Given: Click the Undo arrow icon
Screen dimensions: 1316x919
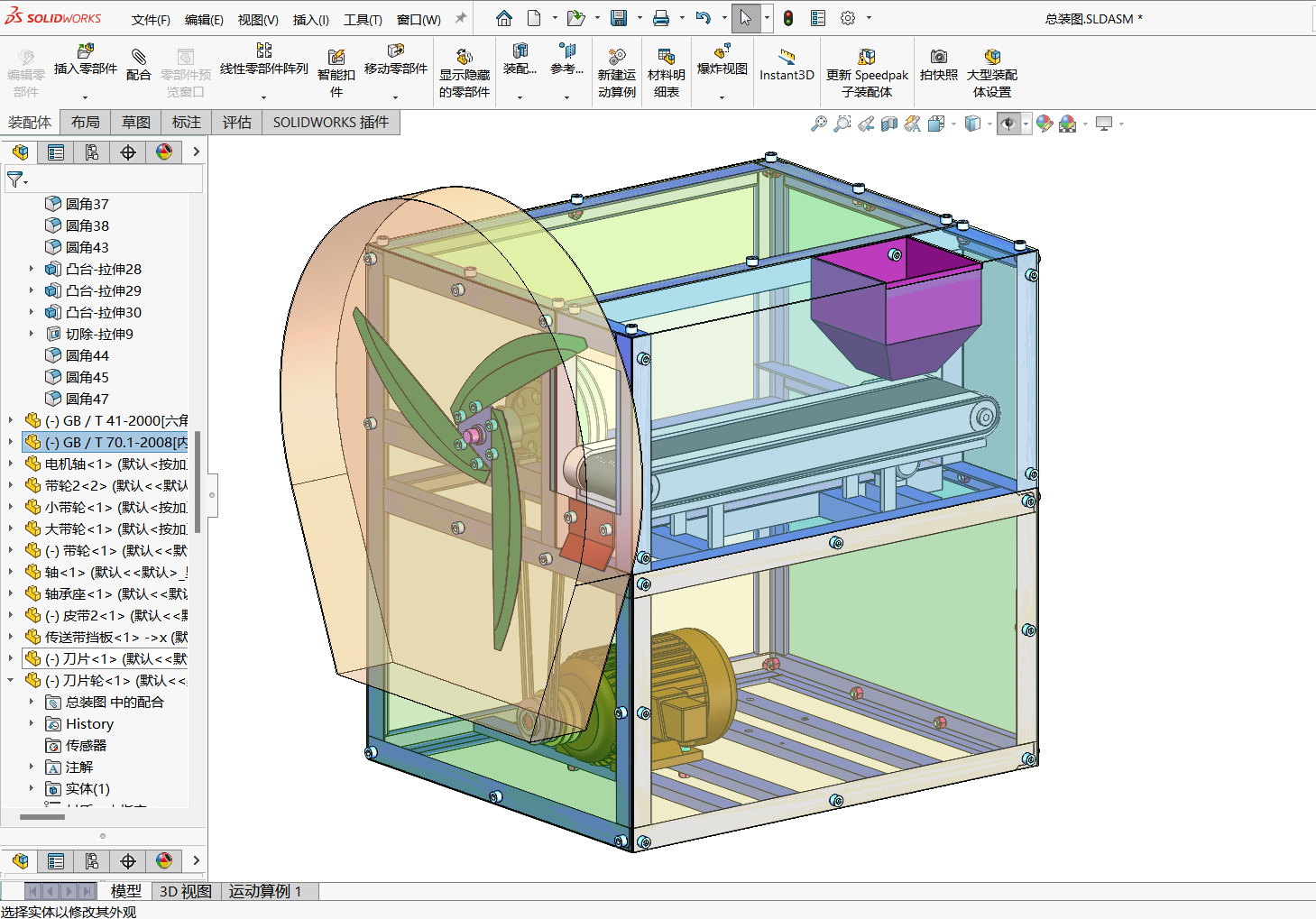Looking at the screenshot, I should (x=704, y=18).
